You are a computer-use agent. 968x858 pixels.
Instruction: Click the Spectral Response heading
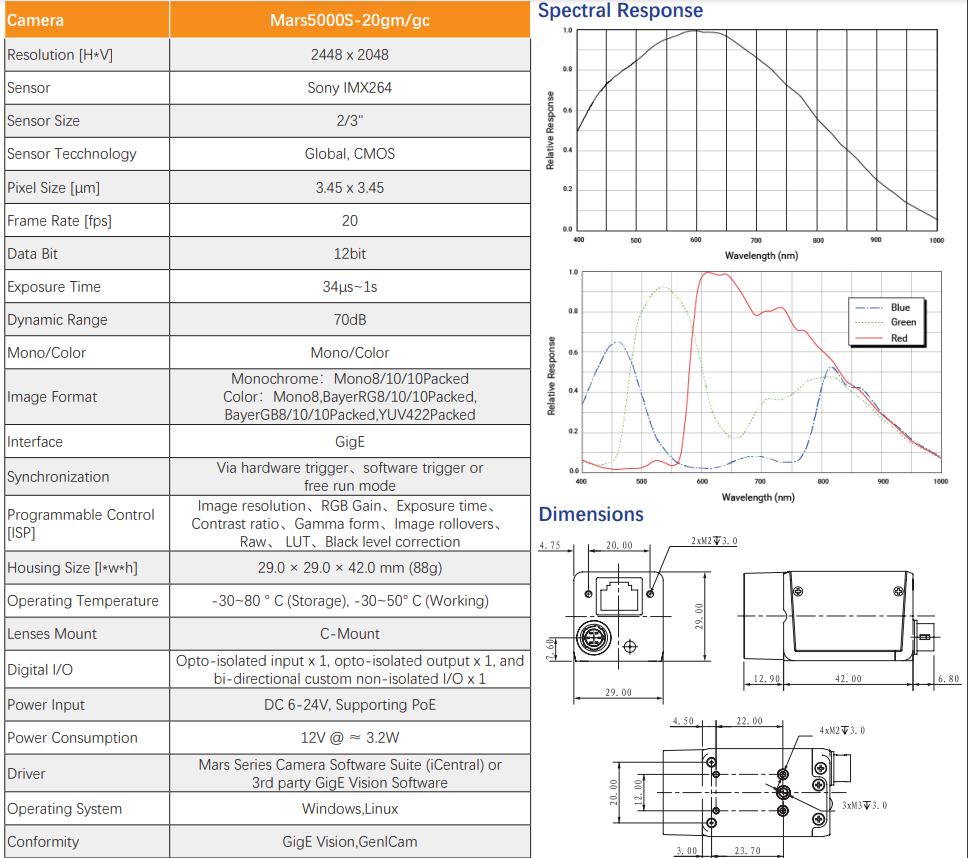620,11
